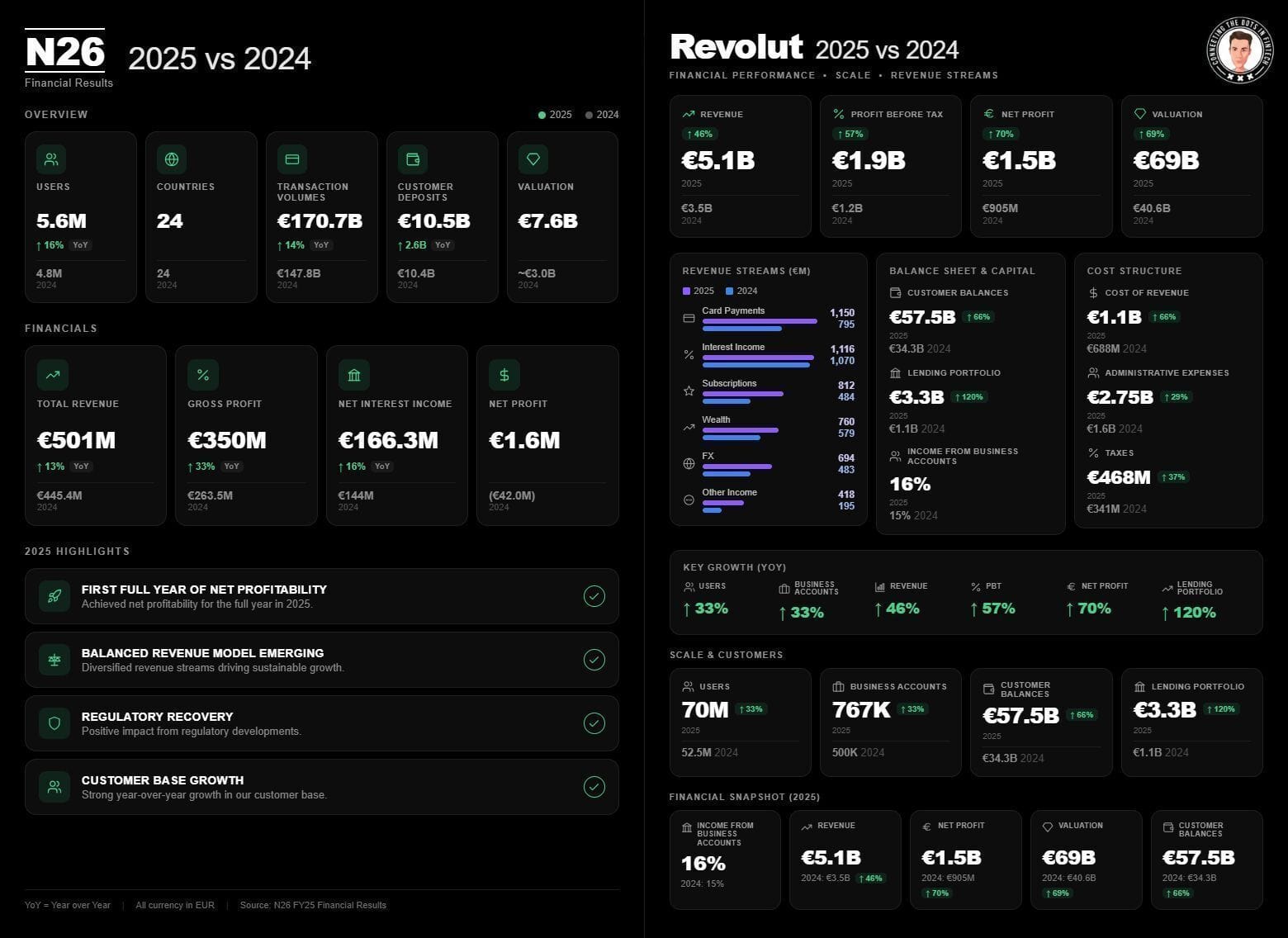Click the shield icon for Regulatory Recovery
Image resolution: width=1288 pixels, height=938 pixels.
point(54,723)
